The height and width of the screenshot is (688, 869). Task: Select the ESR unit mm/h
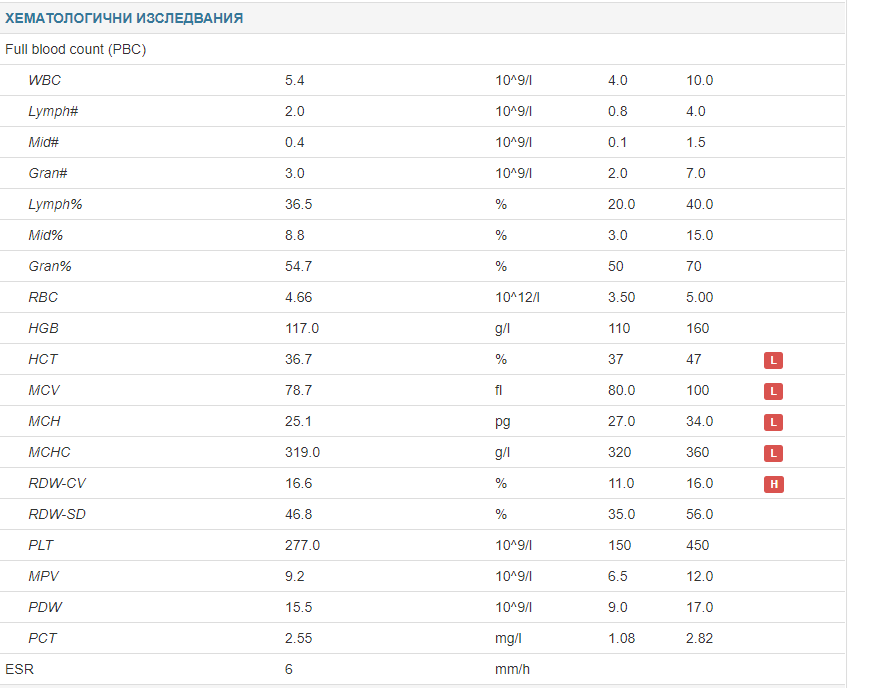click(512, 669)
